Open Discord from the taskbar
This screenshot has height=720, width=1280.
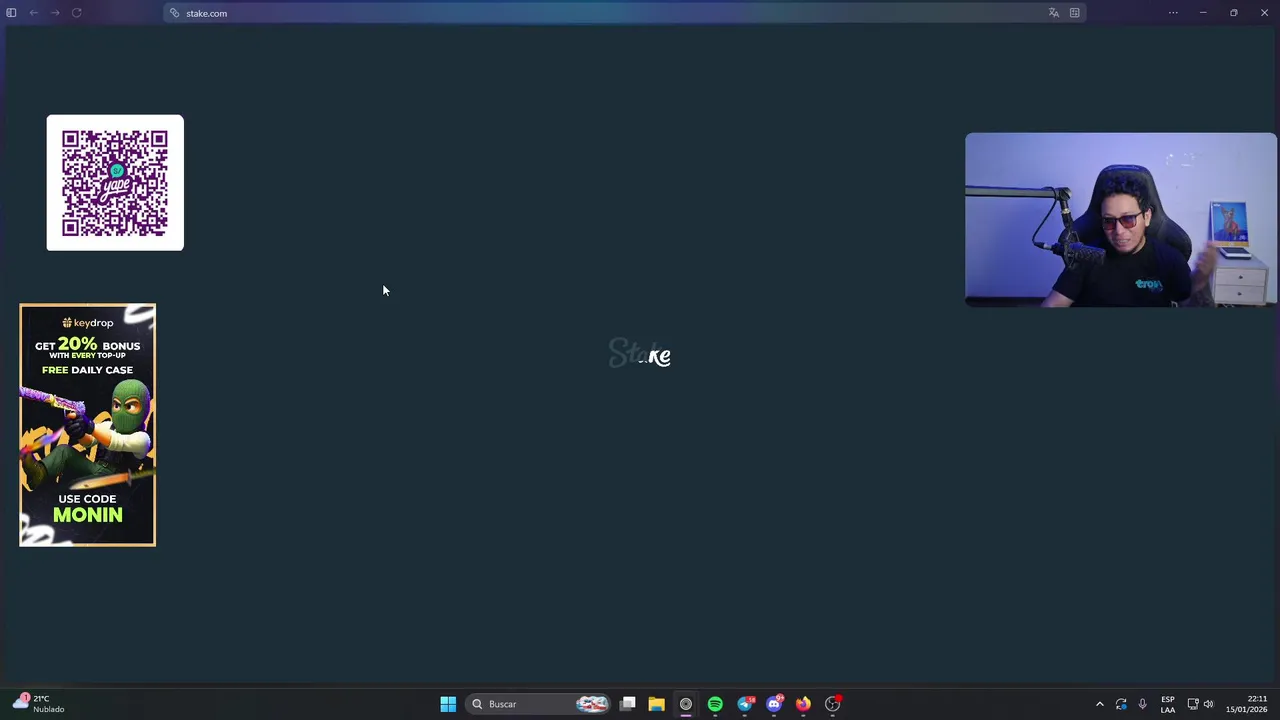[774, 704]
